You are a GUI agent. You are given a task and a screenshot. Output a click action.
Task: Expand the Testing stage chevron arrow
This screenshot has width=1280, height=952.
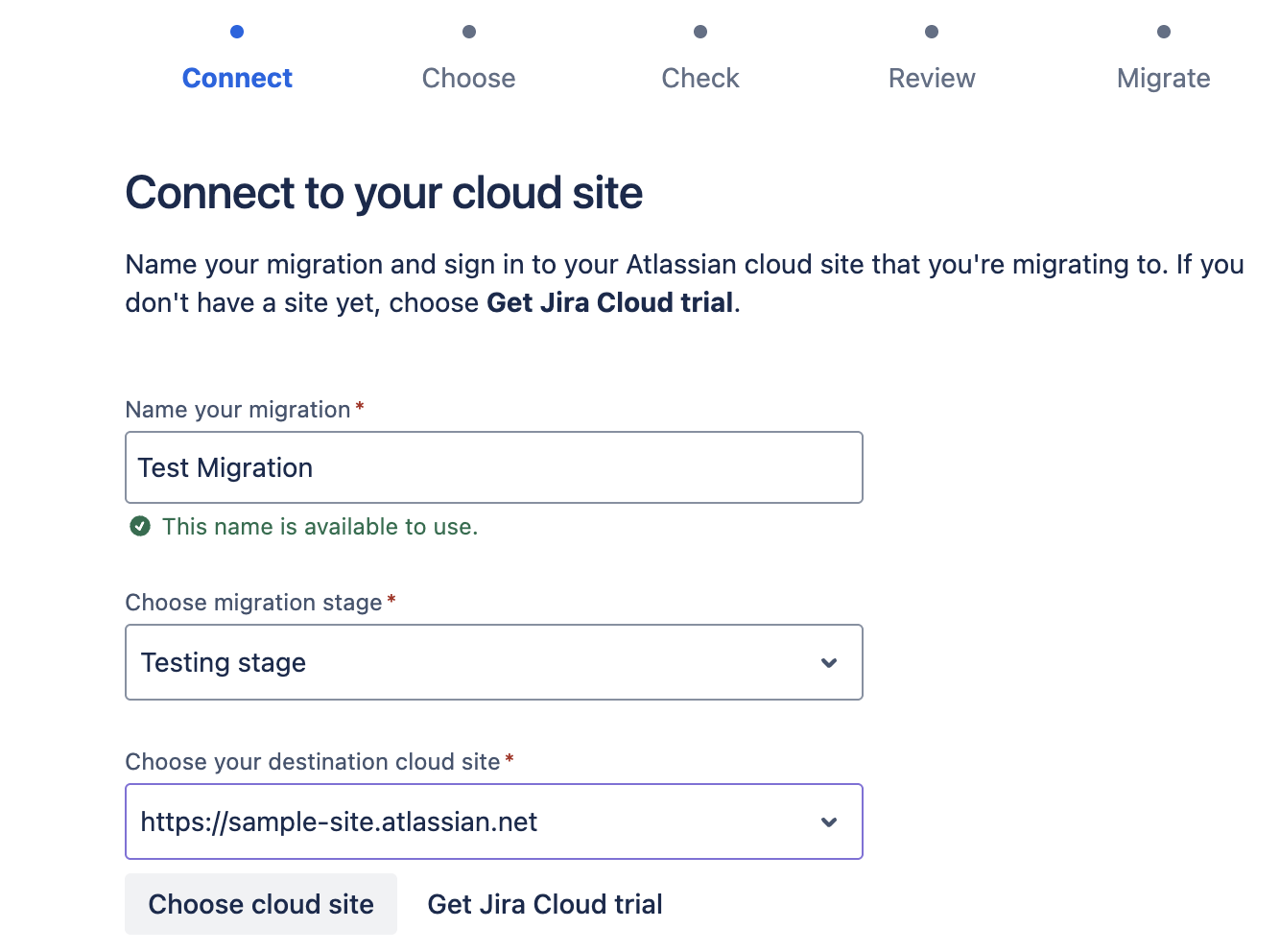coord(829,662)
